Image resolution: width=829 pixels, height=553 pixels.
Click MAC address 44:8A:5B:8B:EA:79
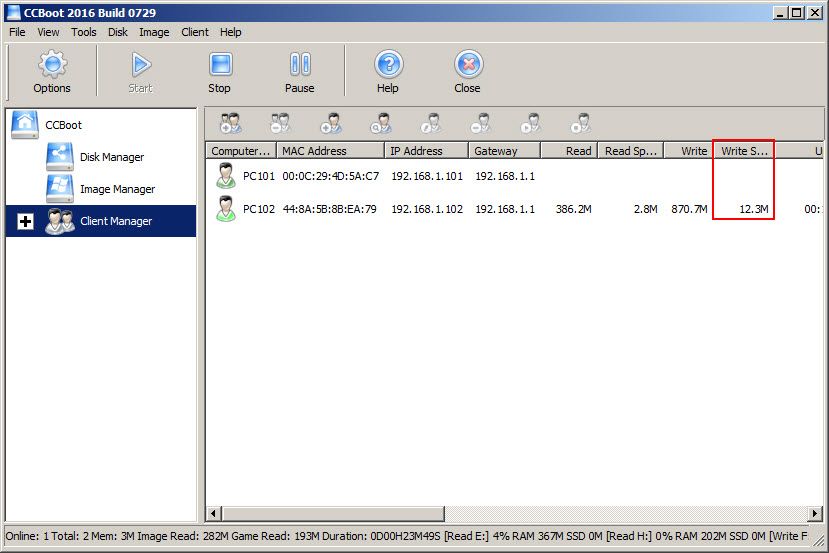[x=329, y=209]
